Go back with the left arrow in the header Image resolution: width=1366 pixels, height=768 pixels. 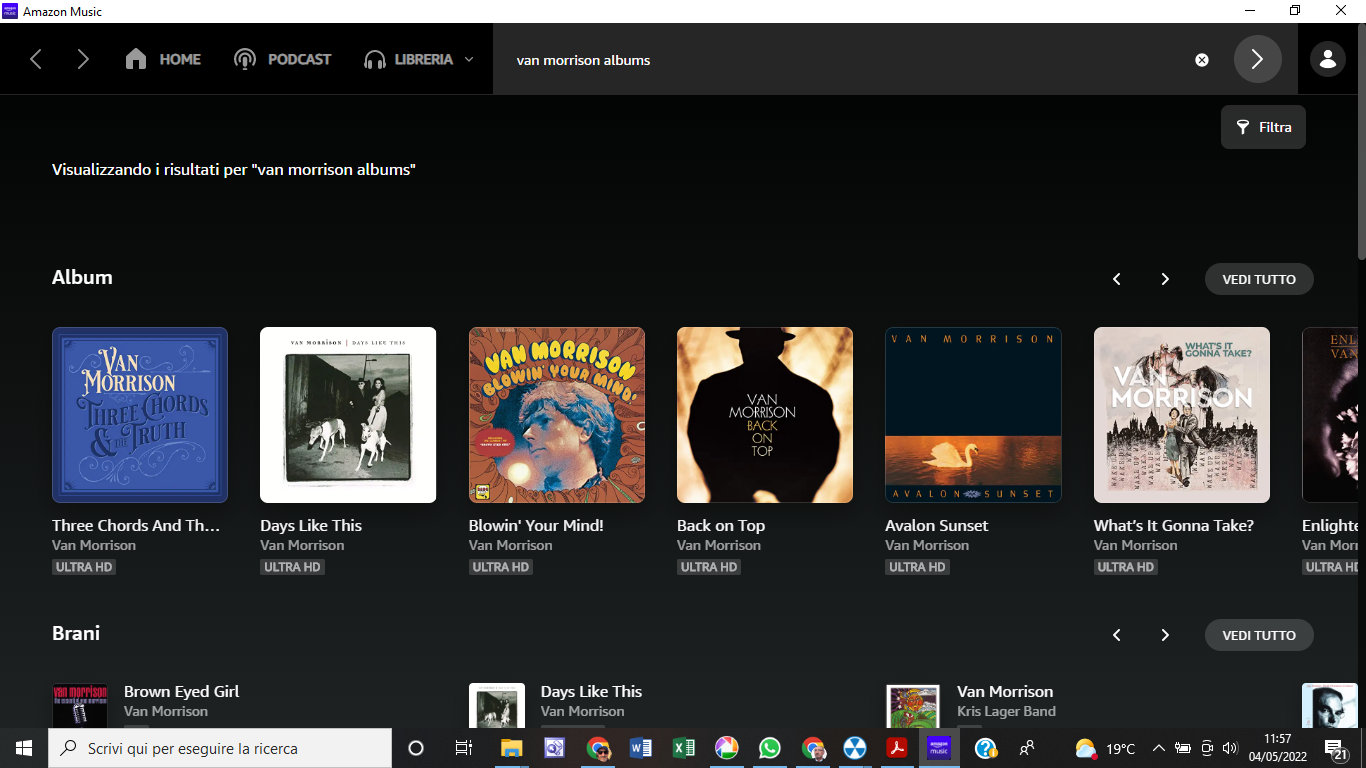[x=36, y=60]
